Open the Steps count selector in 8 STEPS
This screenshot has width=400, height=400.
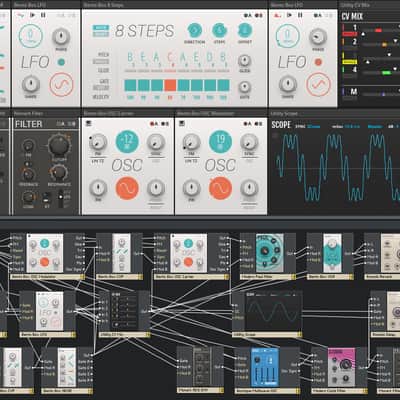[220, 31]
